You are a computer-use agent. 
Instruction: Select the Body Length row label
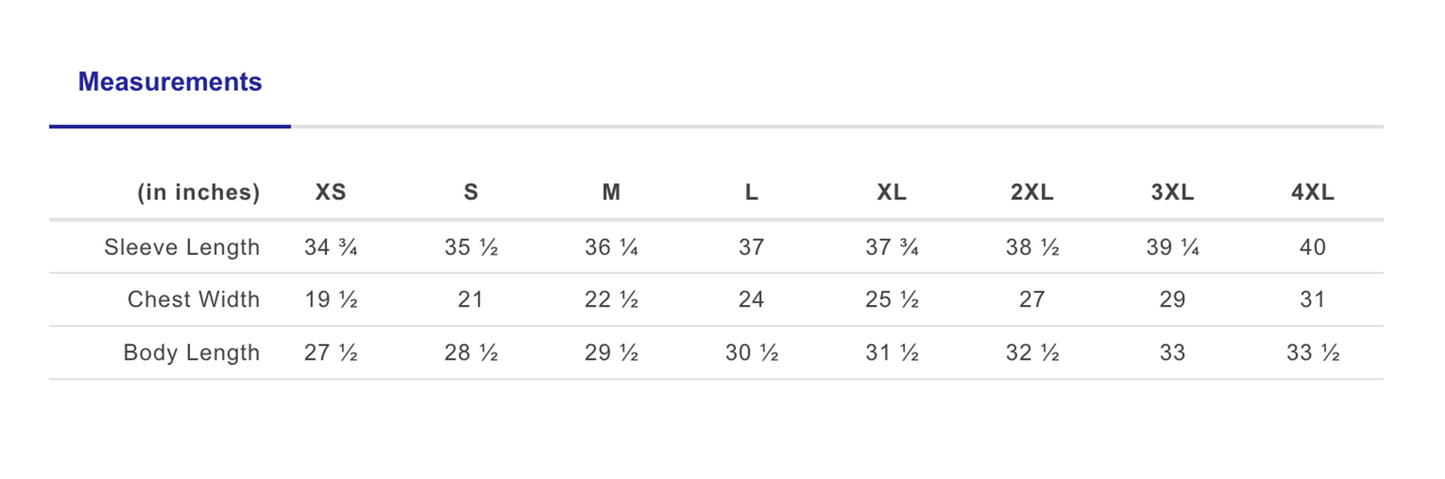click(x=191, y=352)
